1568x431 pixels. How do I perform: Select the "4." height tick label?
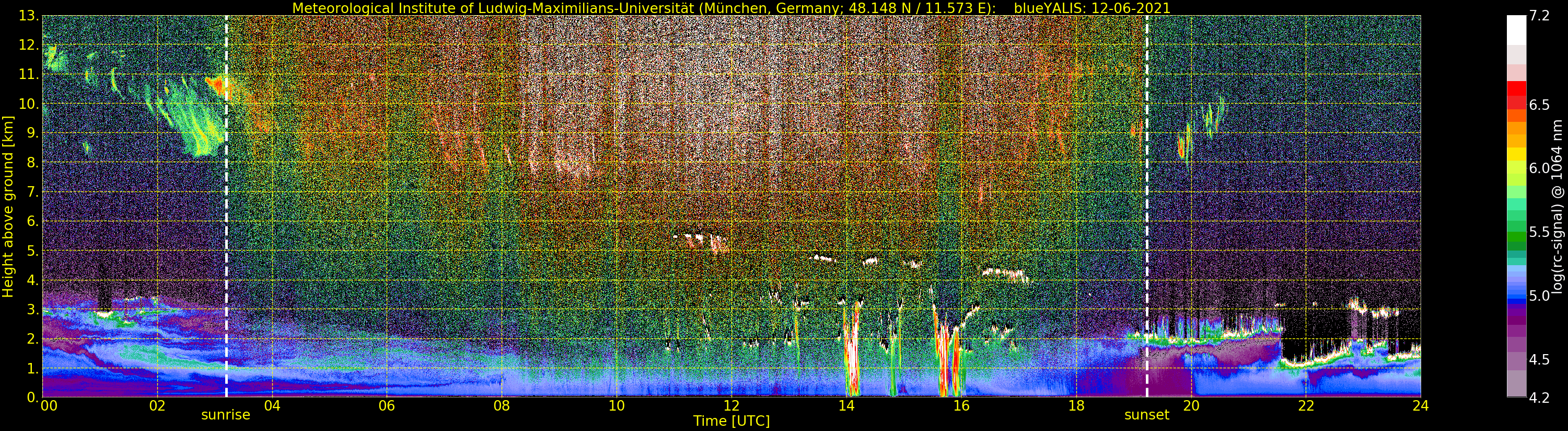click(x=33, y=280)
